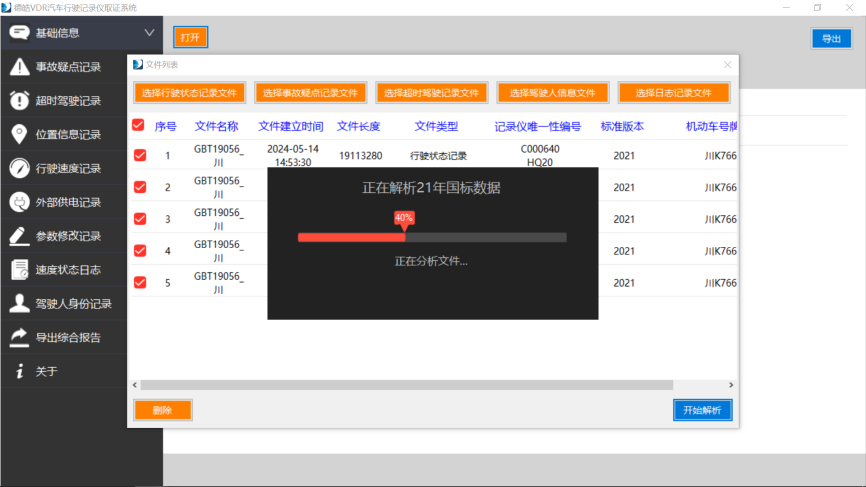Sort by 文件名称 column header
This screenshot has height=487, width=866.
pyautogui.click(x=216, y=126)
